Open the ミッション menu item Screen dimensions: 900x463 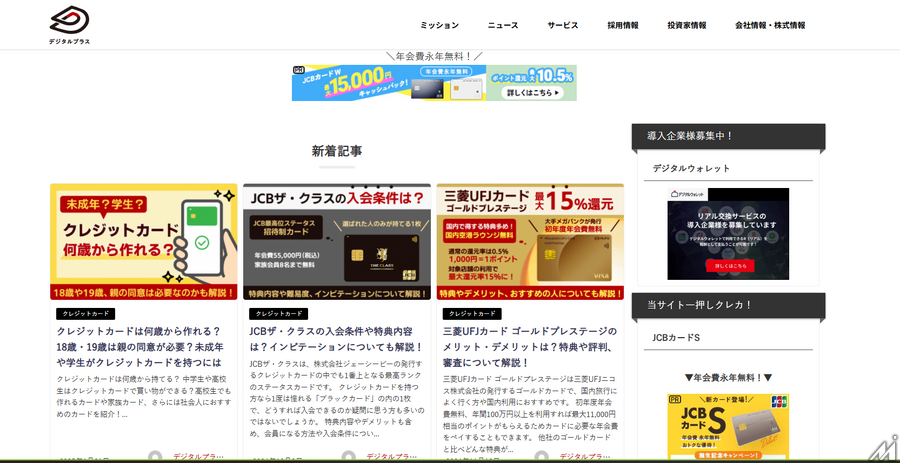pyautogui.click(x=439, y=25)
